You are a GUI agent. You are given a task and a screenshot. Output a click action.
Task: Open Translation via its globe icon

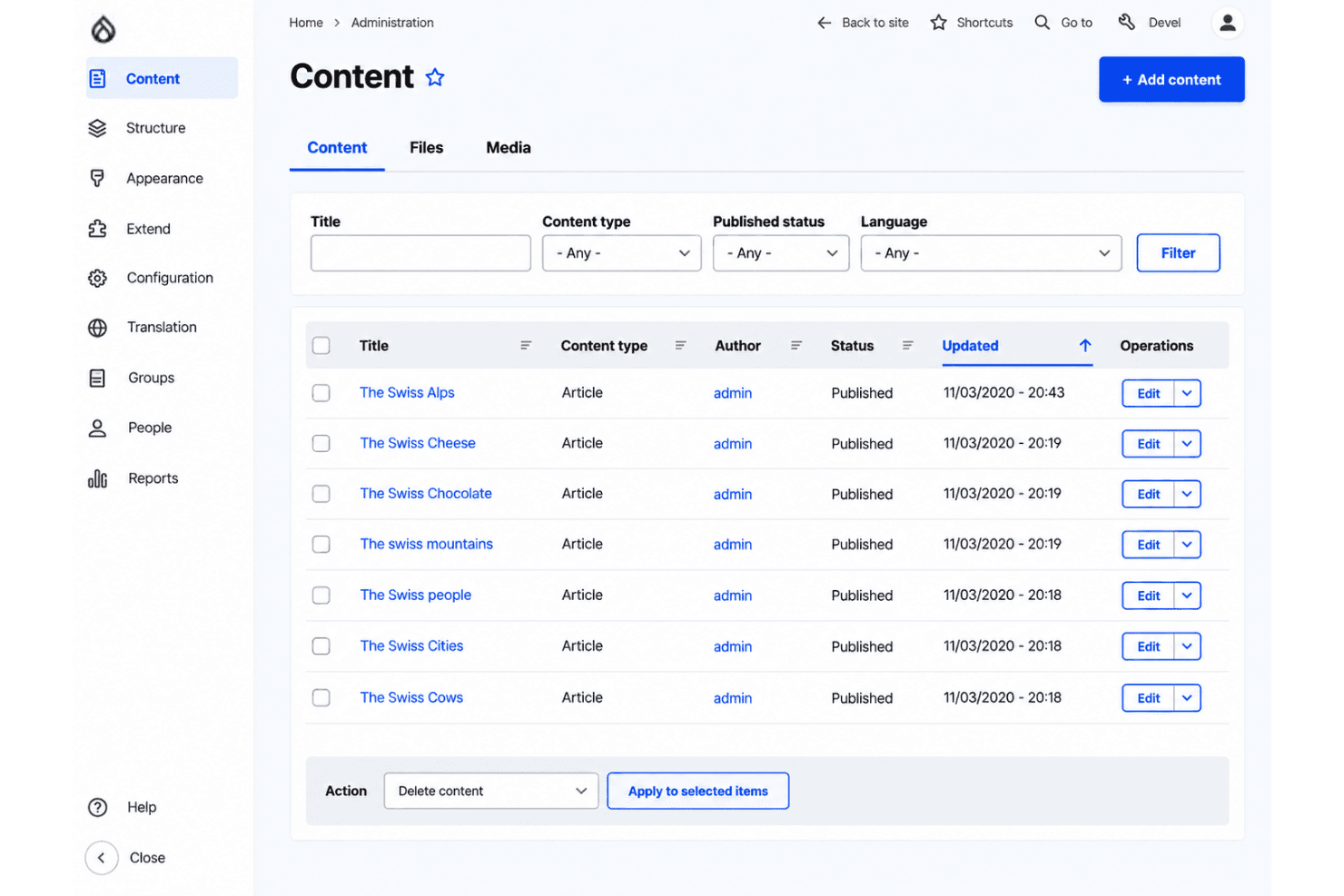point(97,328)
